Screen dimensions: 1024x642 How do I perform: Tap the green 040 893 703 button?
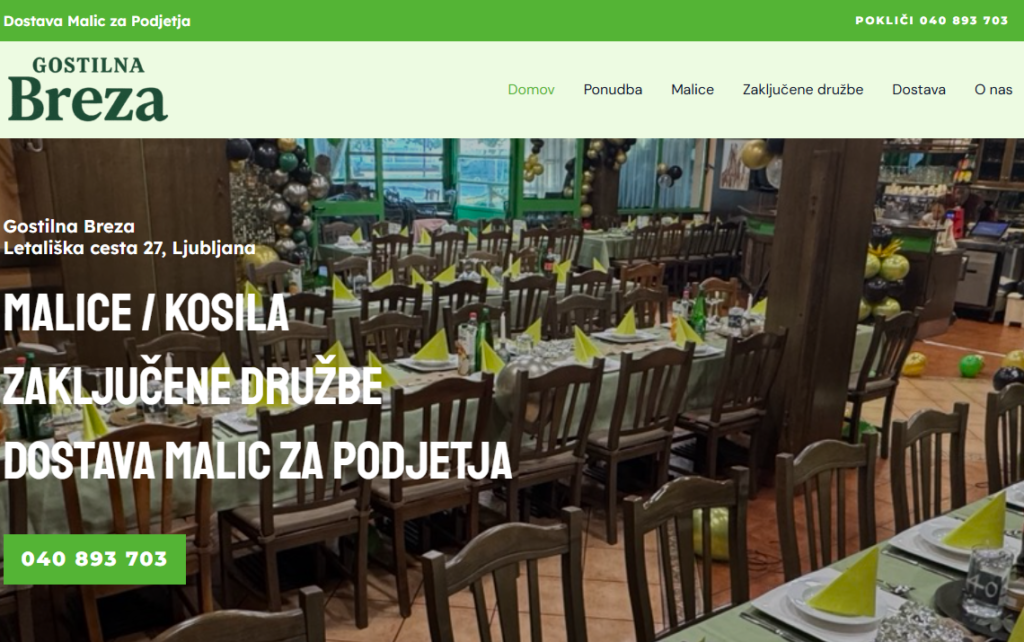(95, 559)
